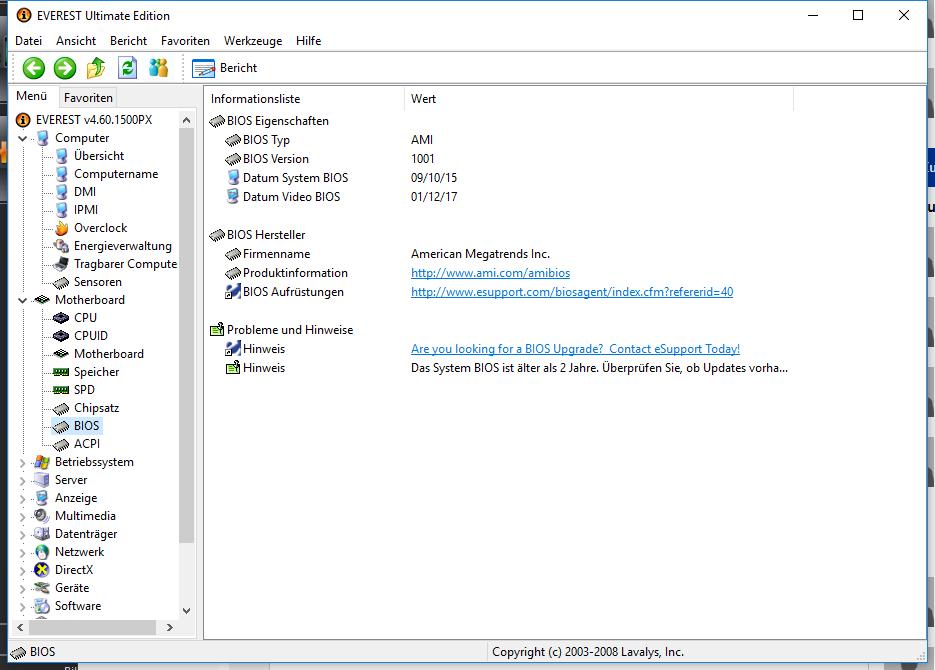The image size is (935, 670).
Task: Open the esupport.com biosagent link
Action: (x=572, y=292)
